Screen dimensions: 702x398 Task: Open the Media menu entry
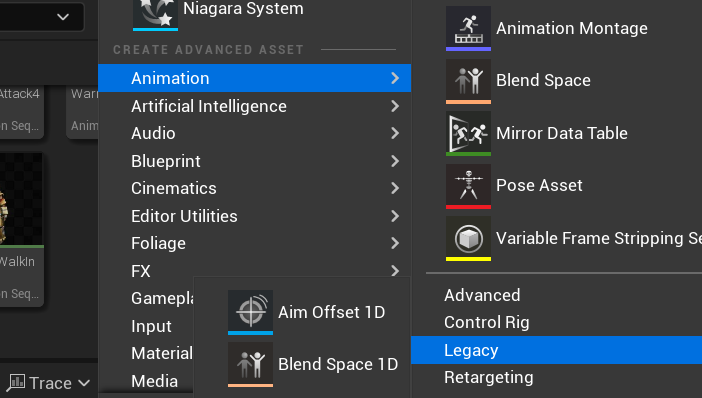[x=154, y=381]
